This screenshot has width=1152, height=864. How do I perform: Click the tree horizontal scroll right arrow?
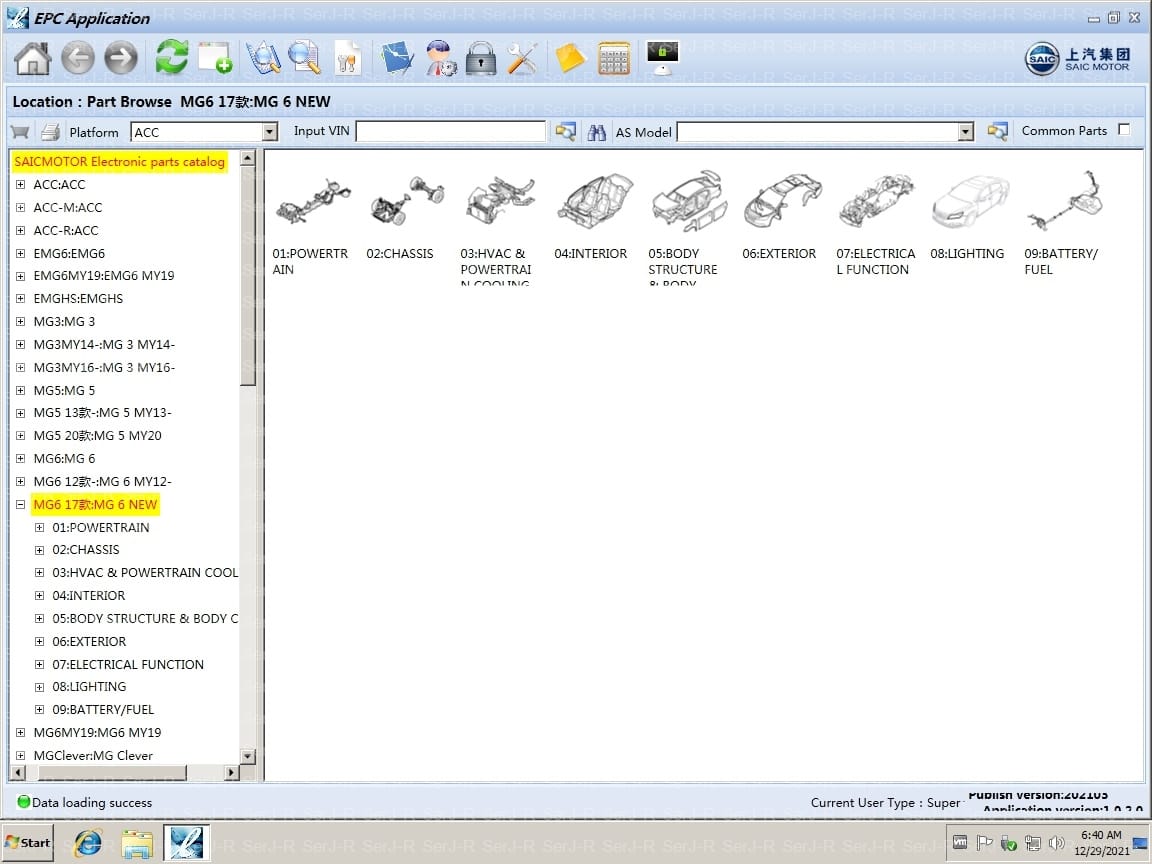(x=231, y=773)
